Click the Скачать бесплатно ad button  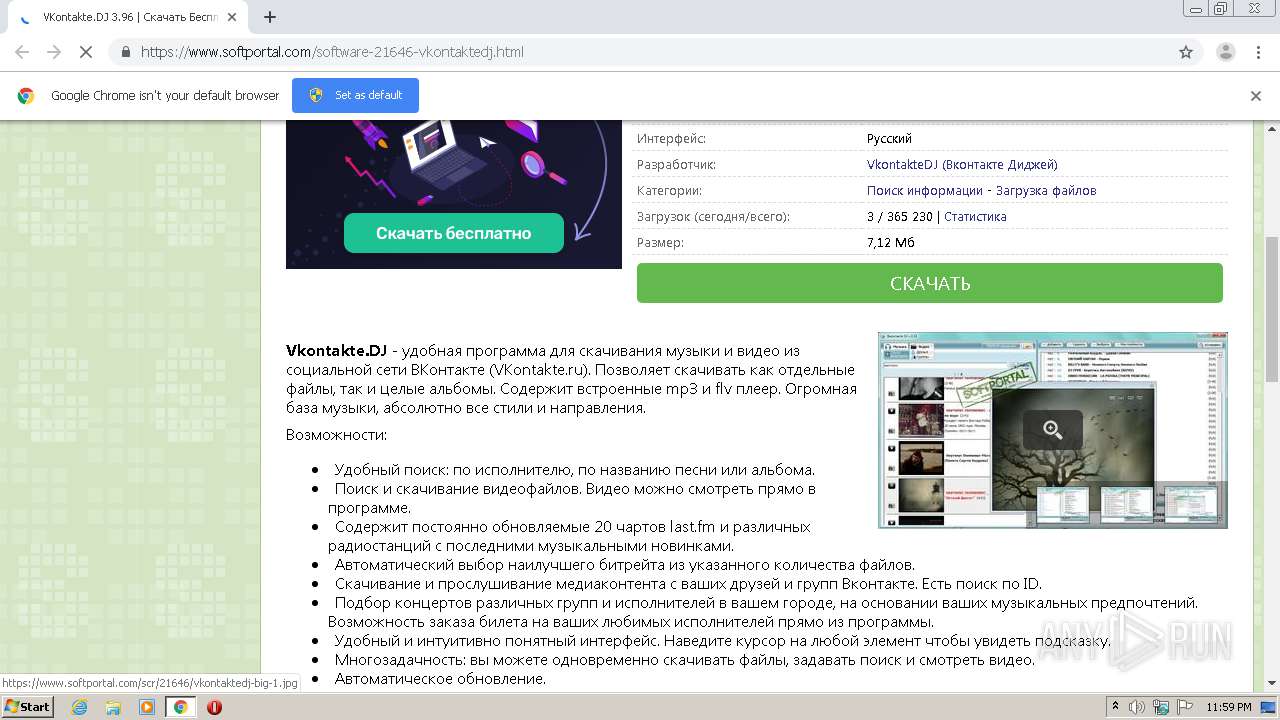(454, 233)
